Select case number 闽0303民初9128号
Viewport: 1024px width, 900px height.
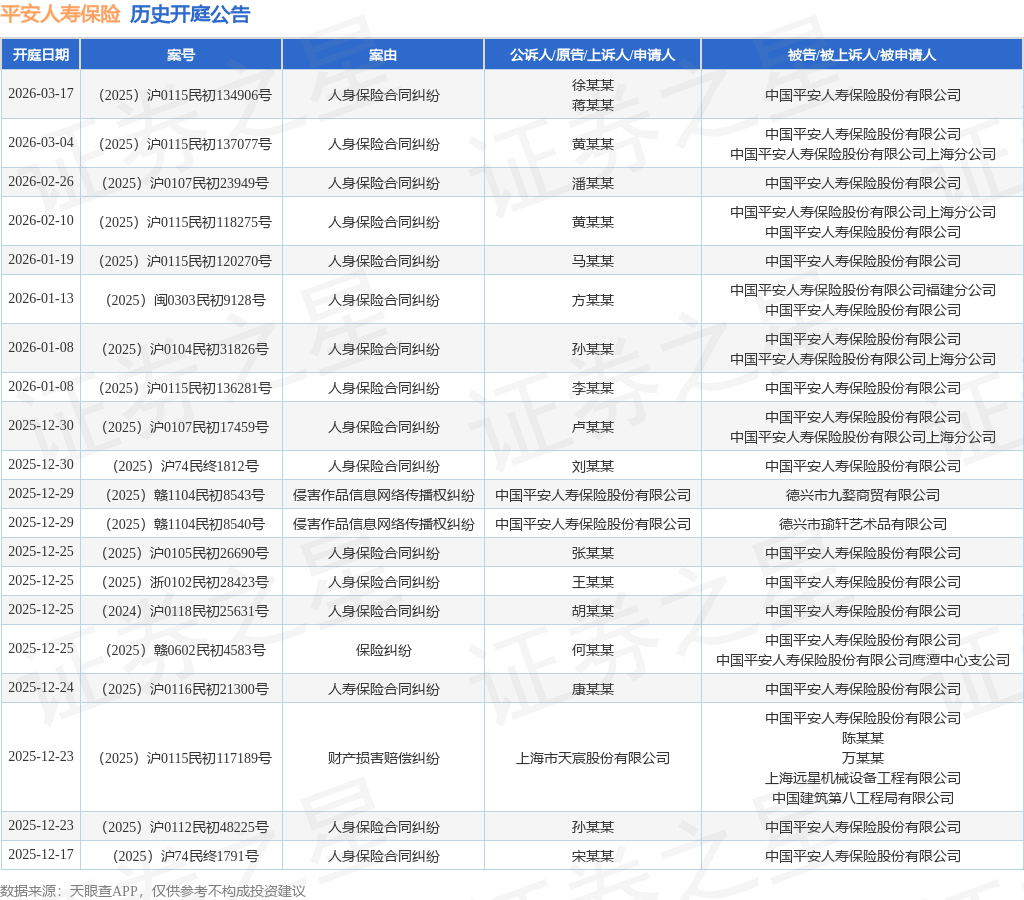click(x=185, y=300)
